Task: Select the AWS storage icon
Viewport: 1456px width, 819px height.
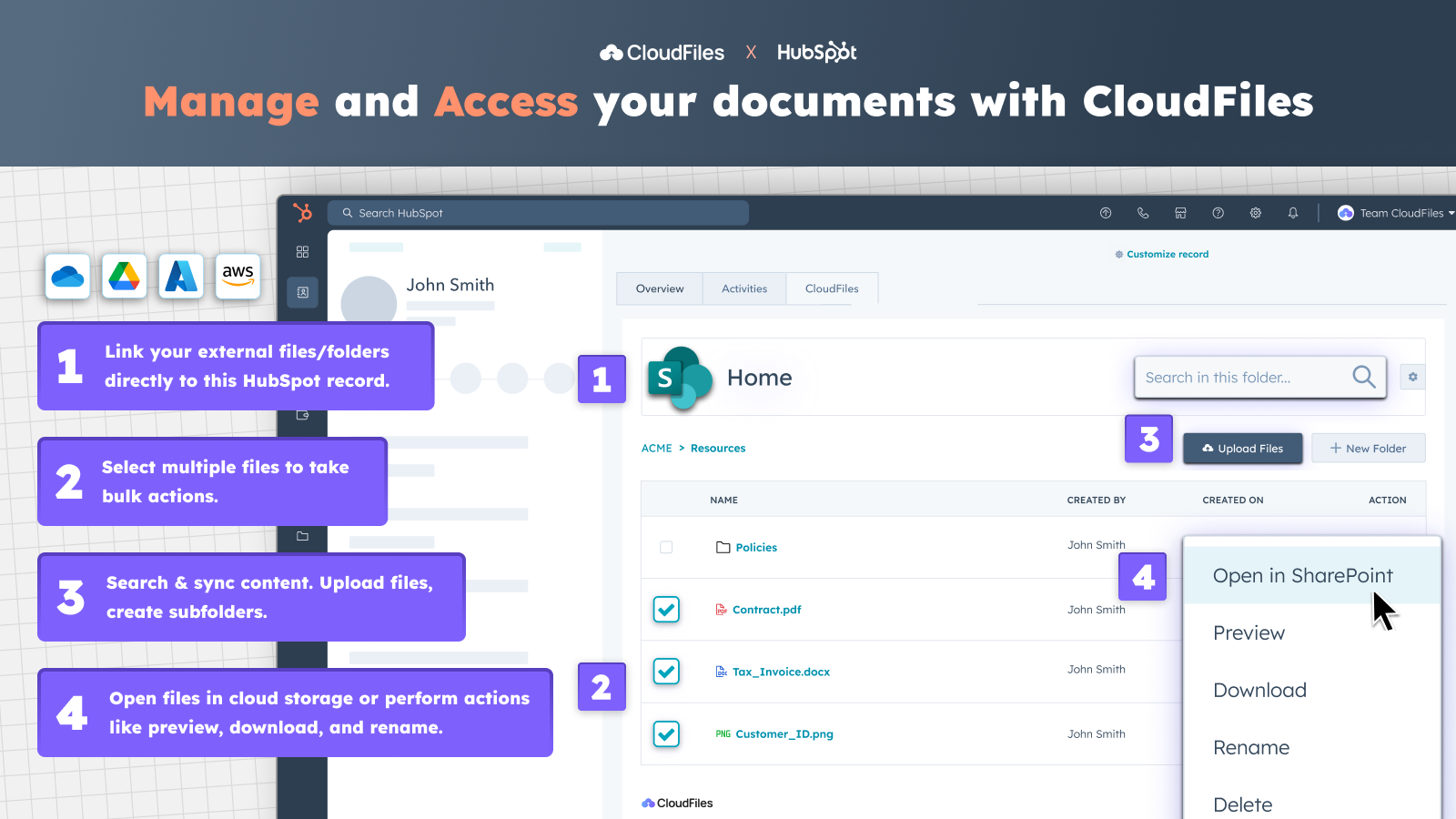Action: [x=238, y=277]
